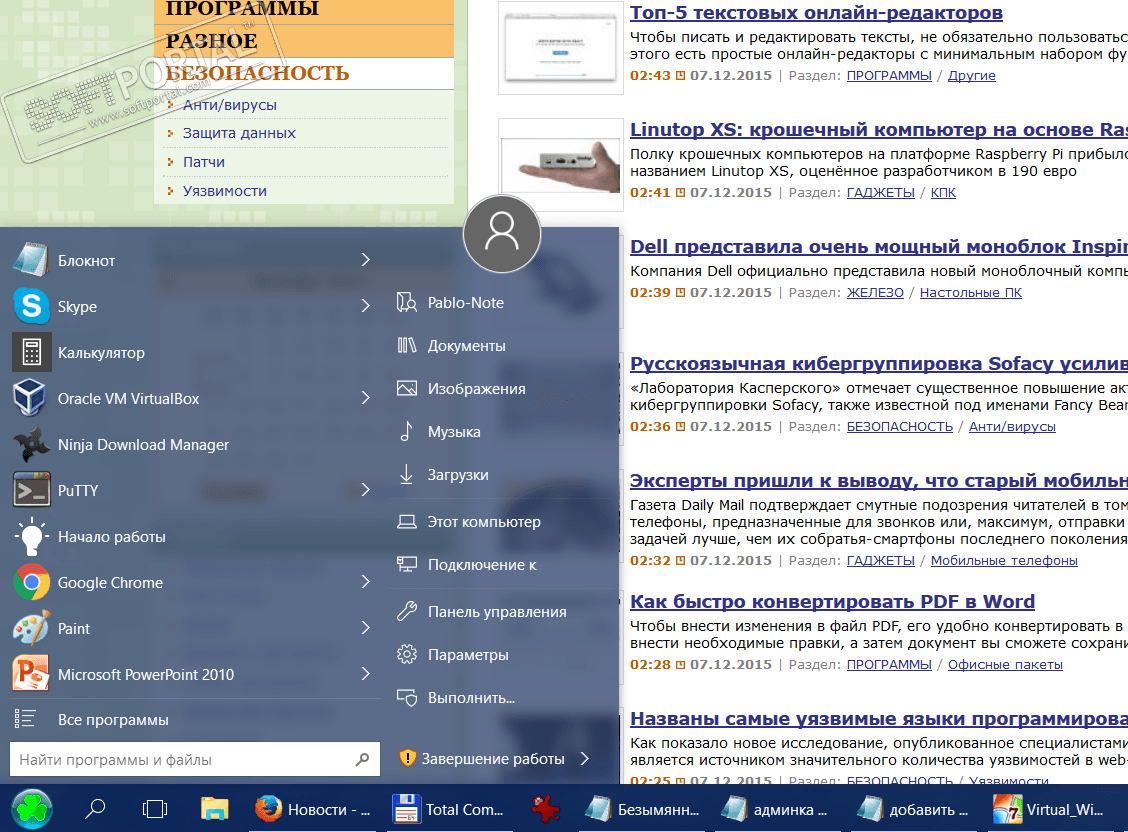Click the user account avatar icon
The image size is (1128, 832).
click(501, 234)
